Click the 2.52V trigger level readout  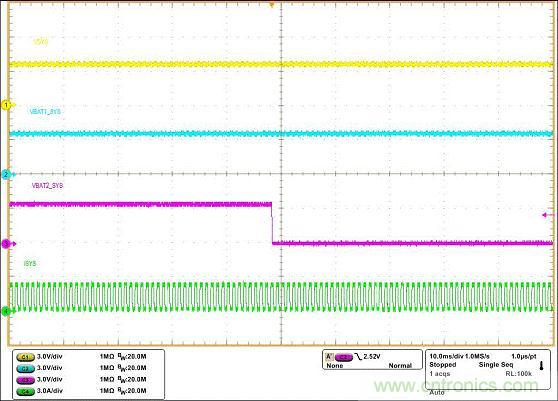(372, 356)
